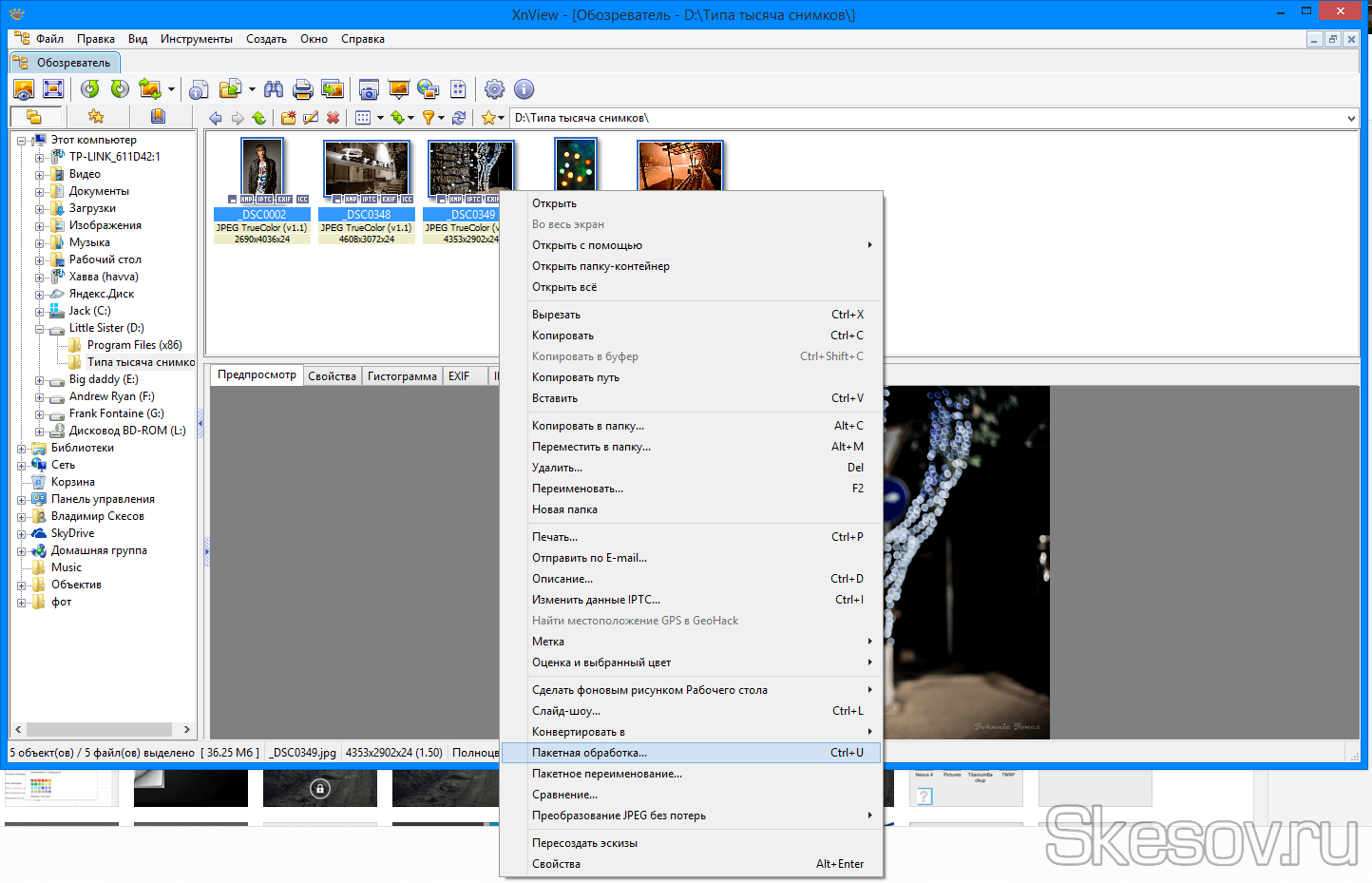This screenshot has height=883, width=1372.
Task: Click the blue About info icon
Action: coord(524,89)
